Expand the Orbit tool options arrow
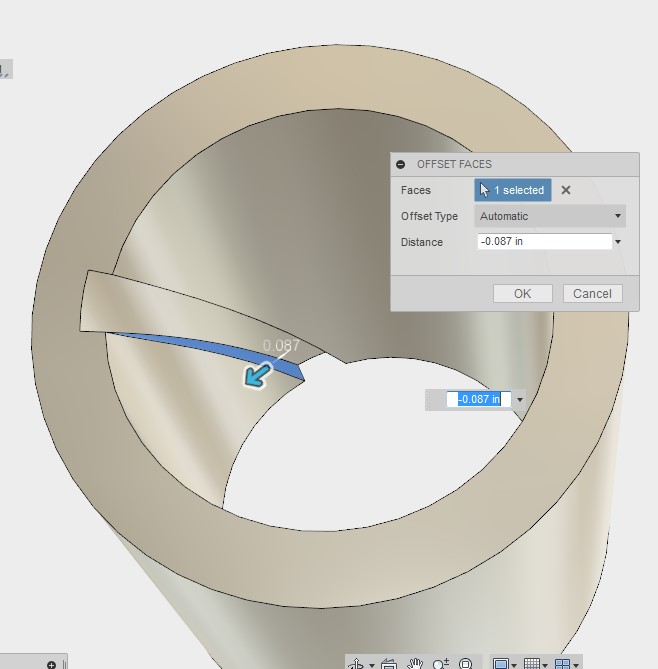Image resolution: width=658 pixels, height=669 pixels. (x=372, y=665)
